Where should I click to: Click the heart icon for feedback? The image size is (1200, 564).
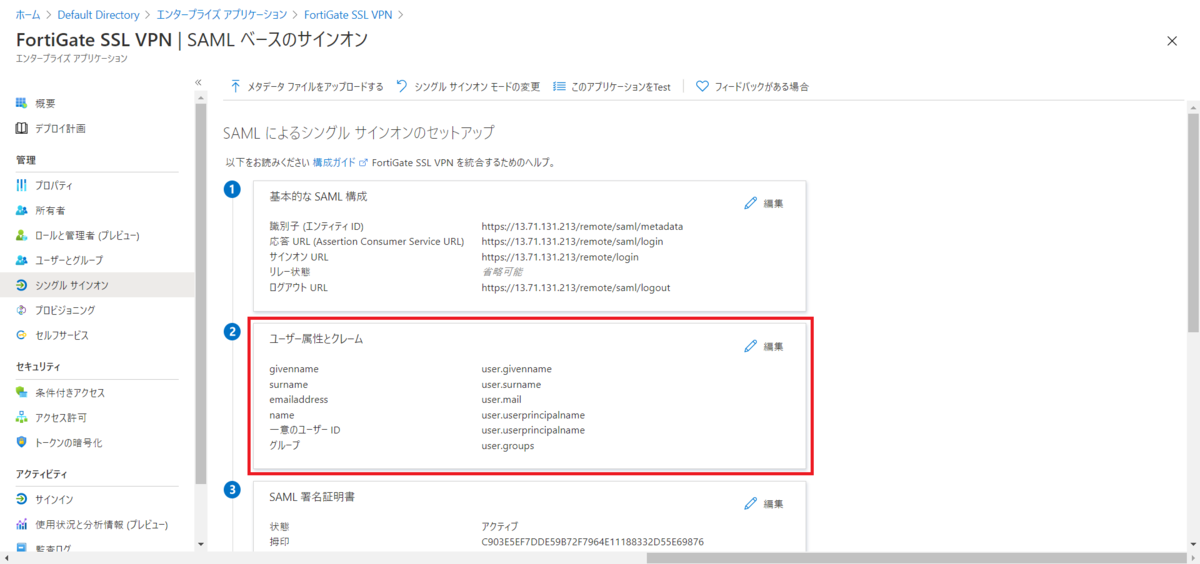(x=702, y=86)
